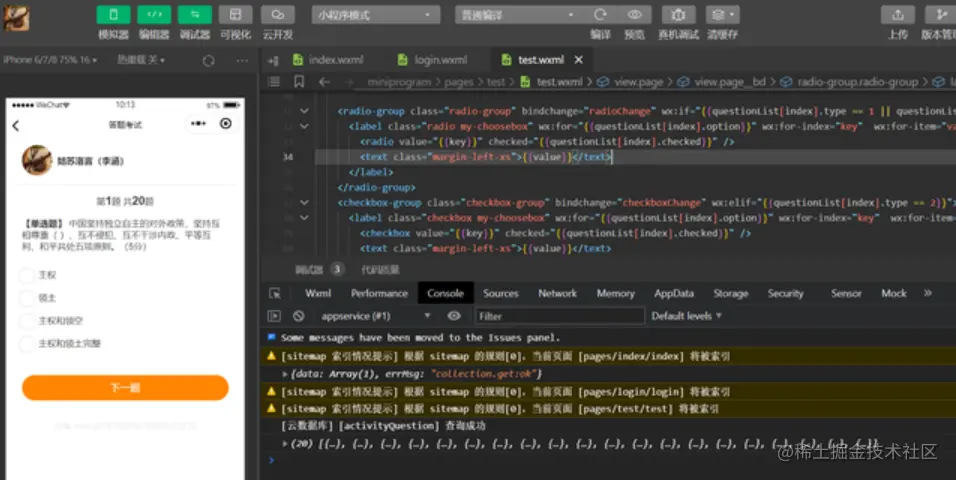Collapse the checkbox-group code fold chevron
Screen dimensions: 956x480
click(x=304, y=202)
